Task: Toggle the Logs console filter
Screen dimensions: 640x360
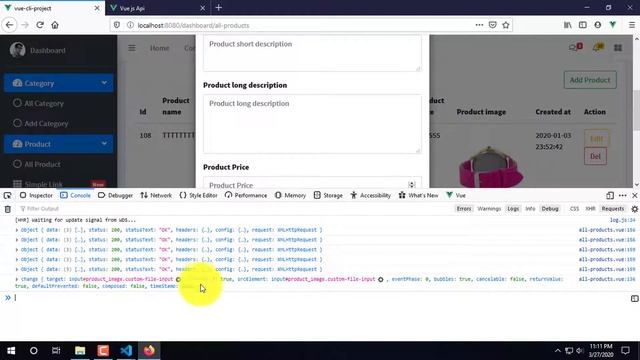Action: tap(513, 209)
